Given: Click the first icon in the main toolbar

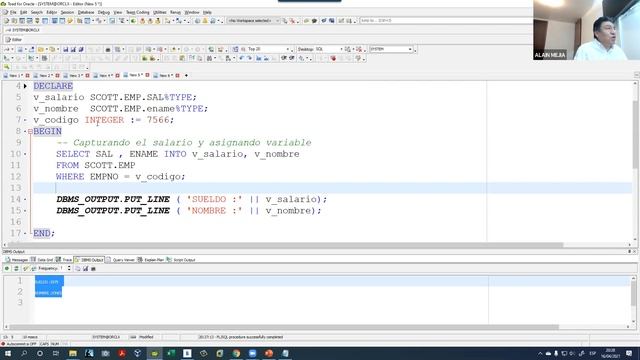Looking at the screenshot, I should [7, 20].
